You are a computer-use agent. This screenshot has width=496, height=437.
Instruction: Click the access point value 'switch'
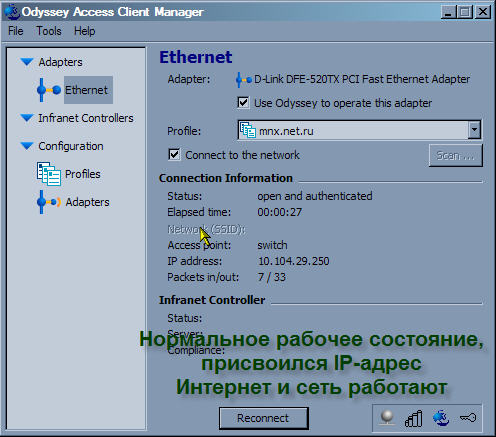coord(272,245)
